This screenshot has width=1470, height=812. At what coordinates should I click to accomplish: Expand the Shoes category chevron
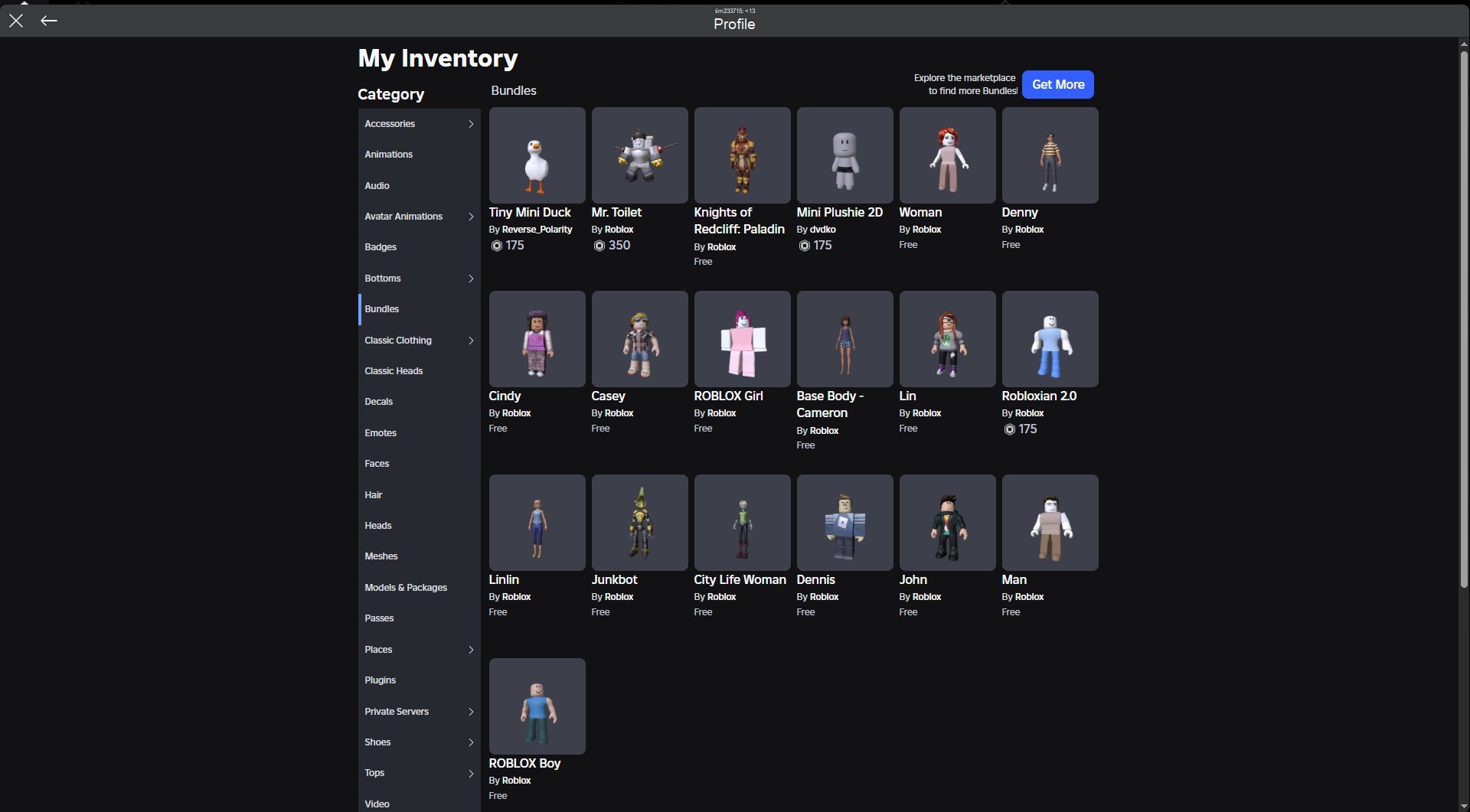(x=471, y=742)
